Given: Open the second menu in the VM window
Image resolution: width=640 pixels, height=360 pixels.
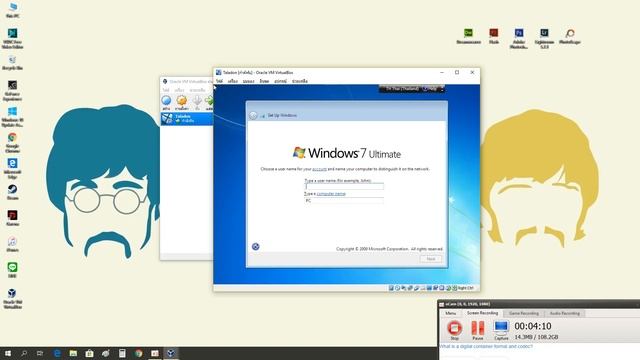Looking at the screenshot, I should 233,81.
